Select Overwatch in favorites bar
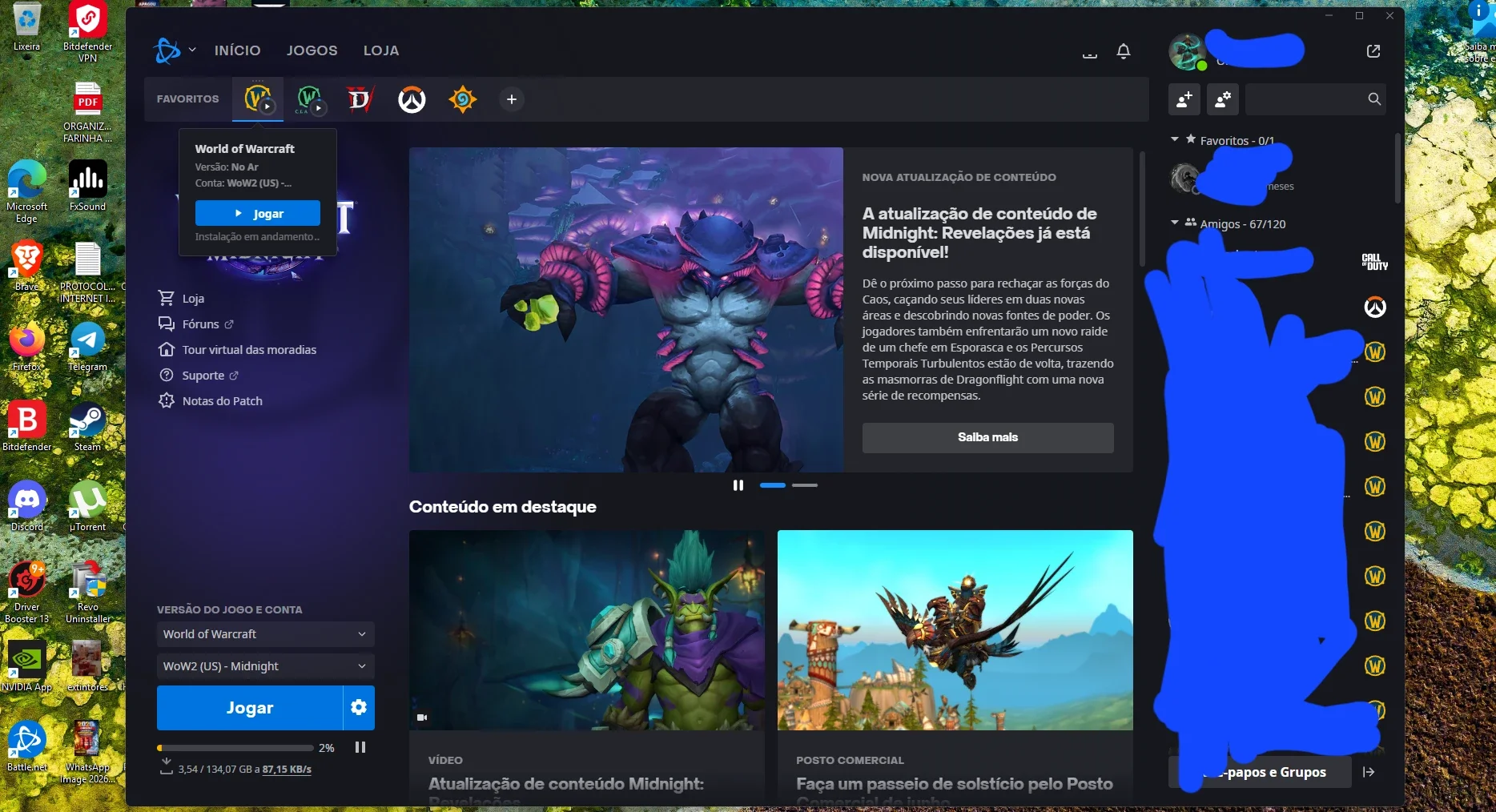This screenshot has height=812, width=1496. coord(412,99)
